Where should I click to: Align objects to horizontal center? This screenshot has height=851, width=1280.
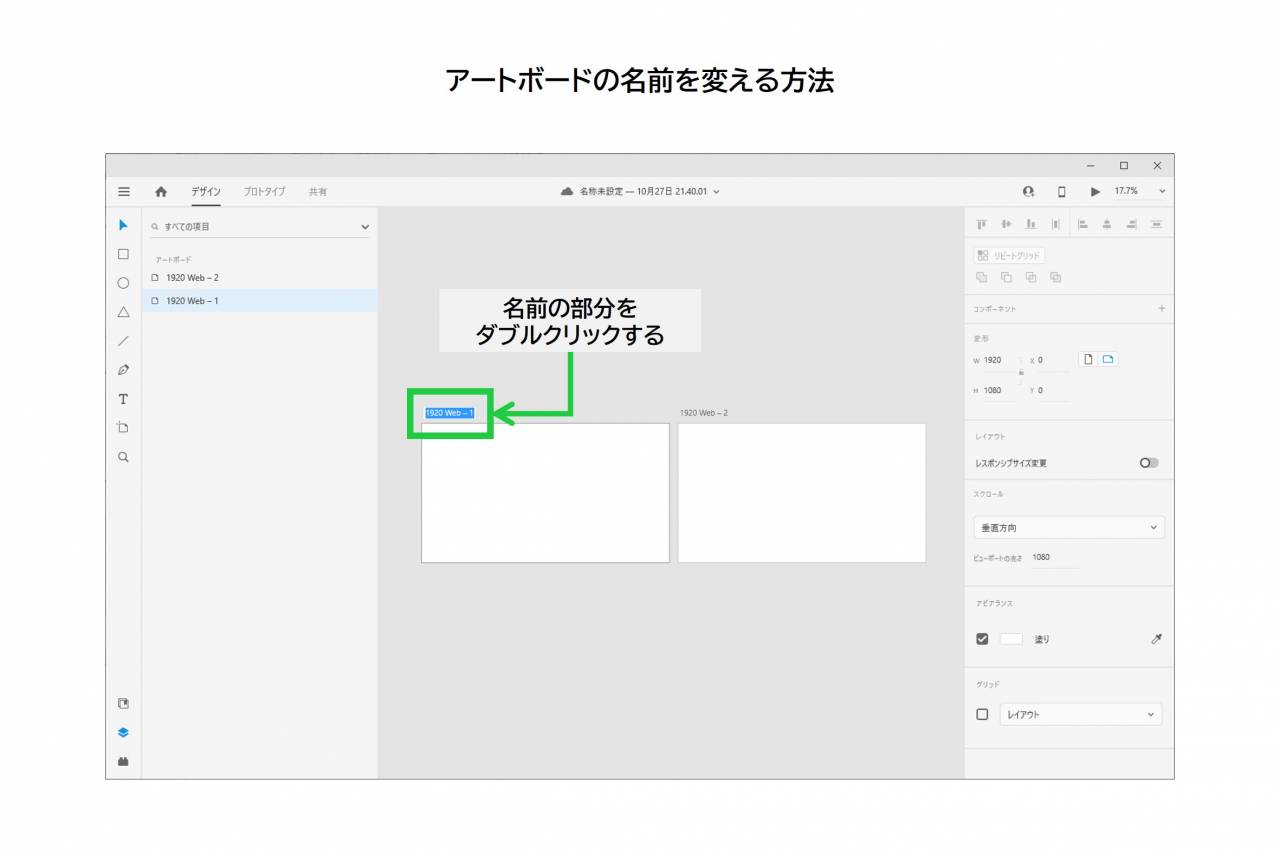[1107, 225]
